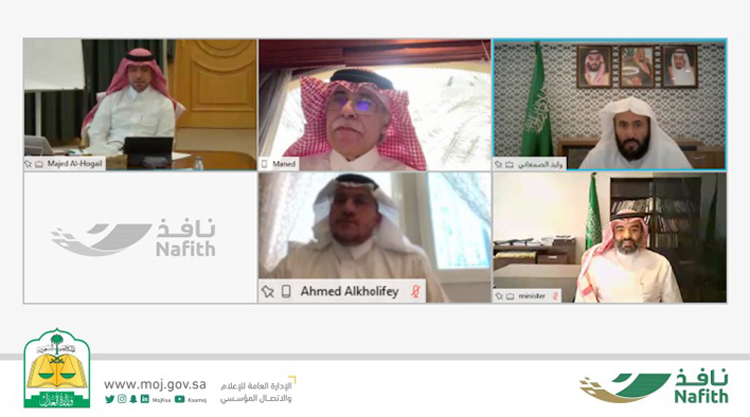This screenshot has width=750, height=417.
Task: Open the LinkedIn icon in the footer
Action: 144,399
